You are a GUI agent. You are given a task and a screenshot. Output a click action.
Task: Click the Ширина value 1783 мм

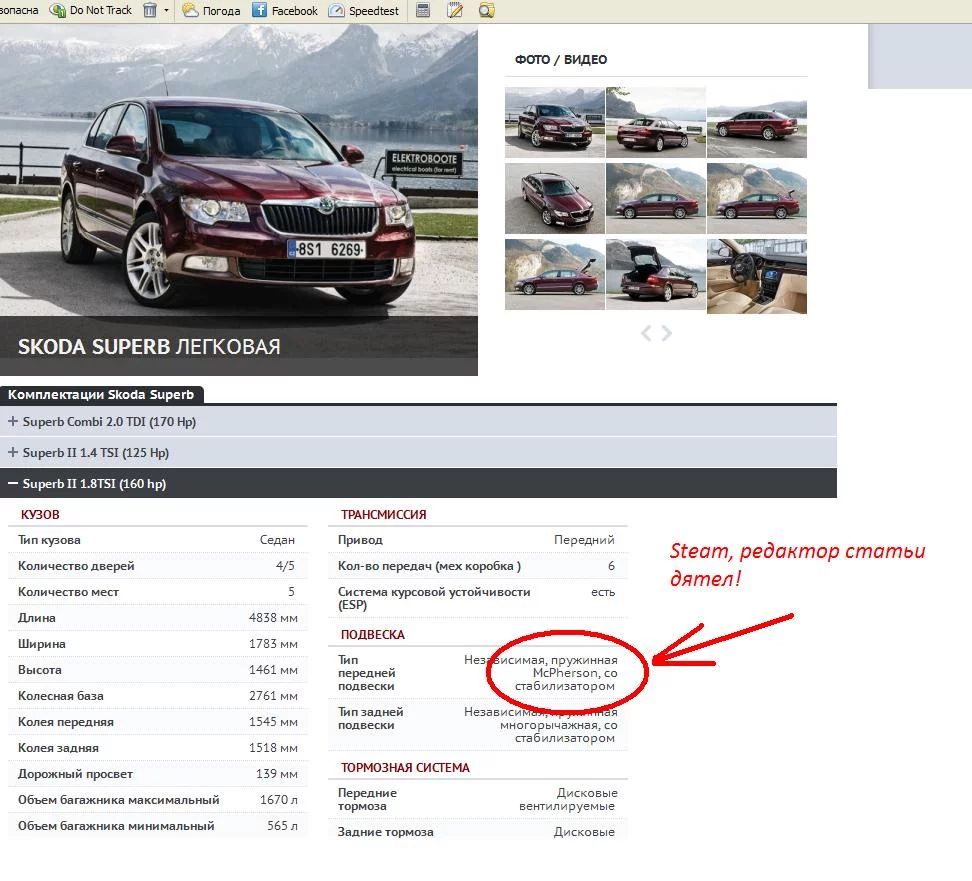point(273,644)
